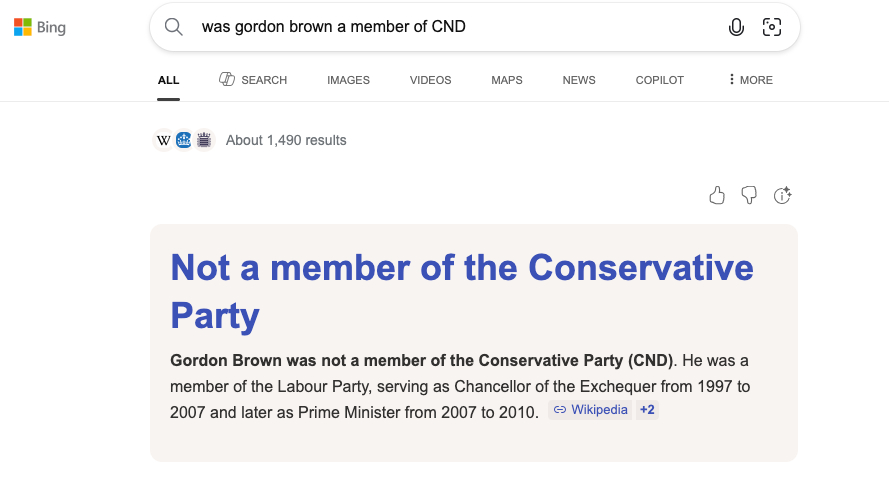Screen dimensions: 889x485
Task: Open the Videos tab
Action: [430, 80]
